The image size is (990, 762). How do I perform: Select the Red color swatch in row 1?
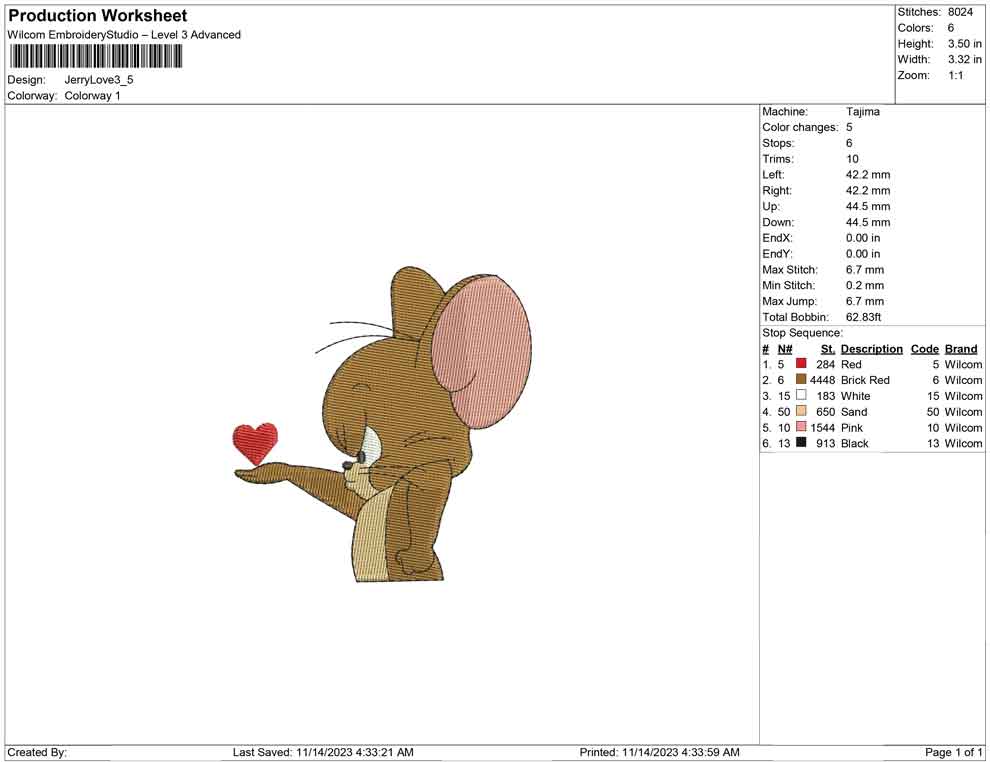799,364
